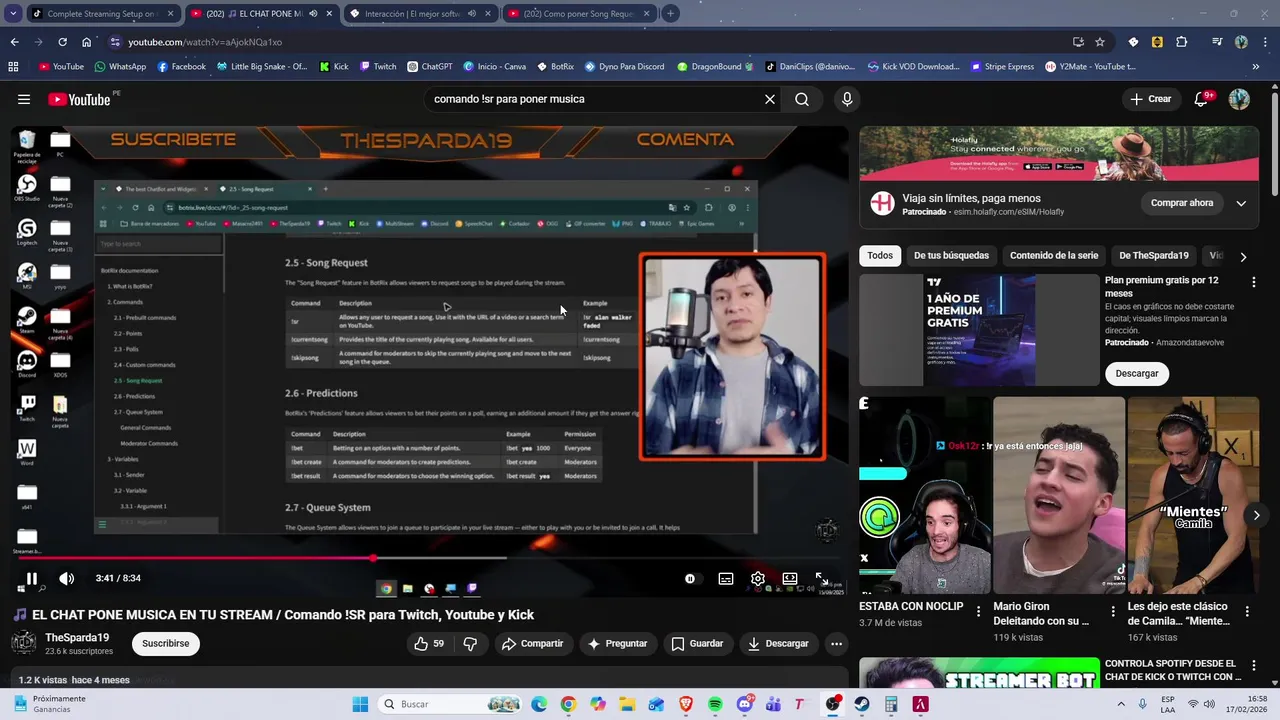This screenshot has height=720, width=1280.
Task: Save video with Guardar button
Action: point(697,643)
